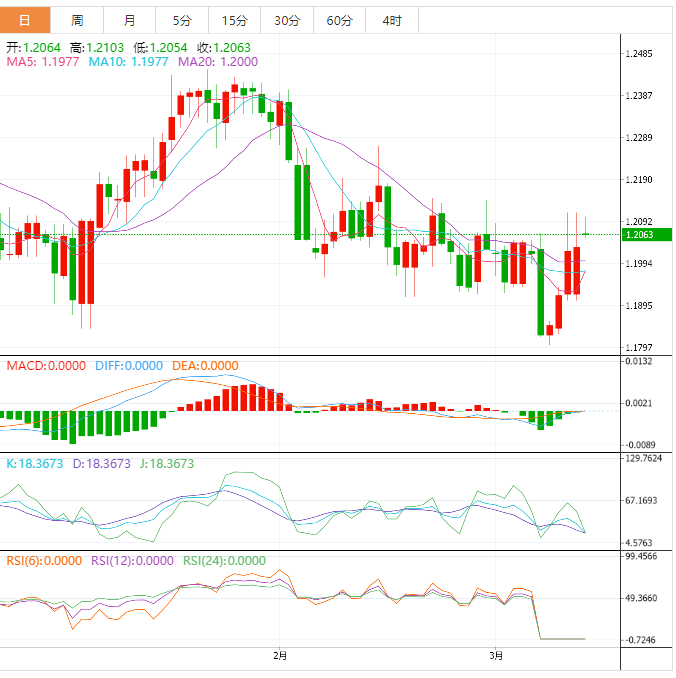Click the MA20 indicator label
This screenshot has width=676, height=678.
pos(217,62)
